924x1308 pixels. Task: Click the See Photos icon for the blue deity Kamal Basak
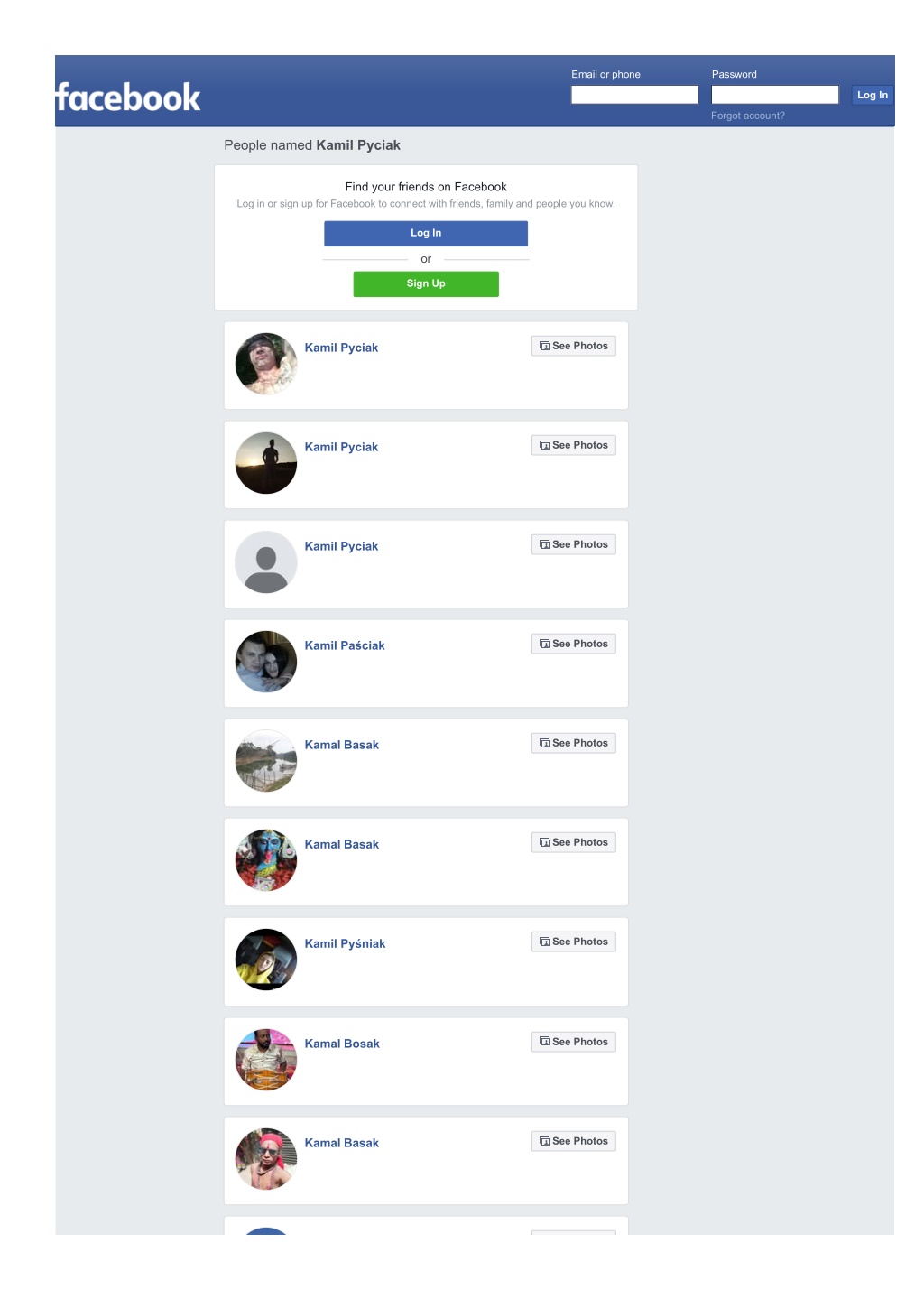544,842
